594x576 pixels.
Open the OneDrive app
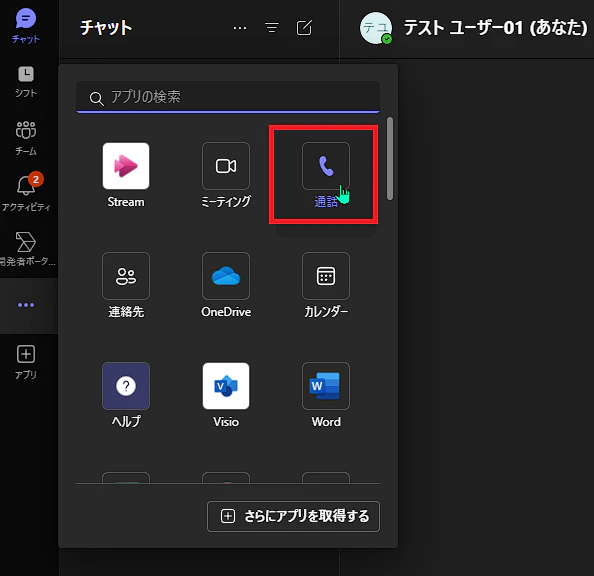point(226,285)
